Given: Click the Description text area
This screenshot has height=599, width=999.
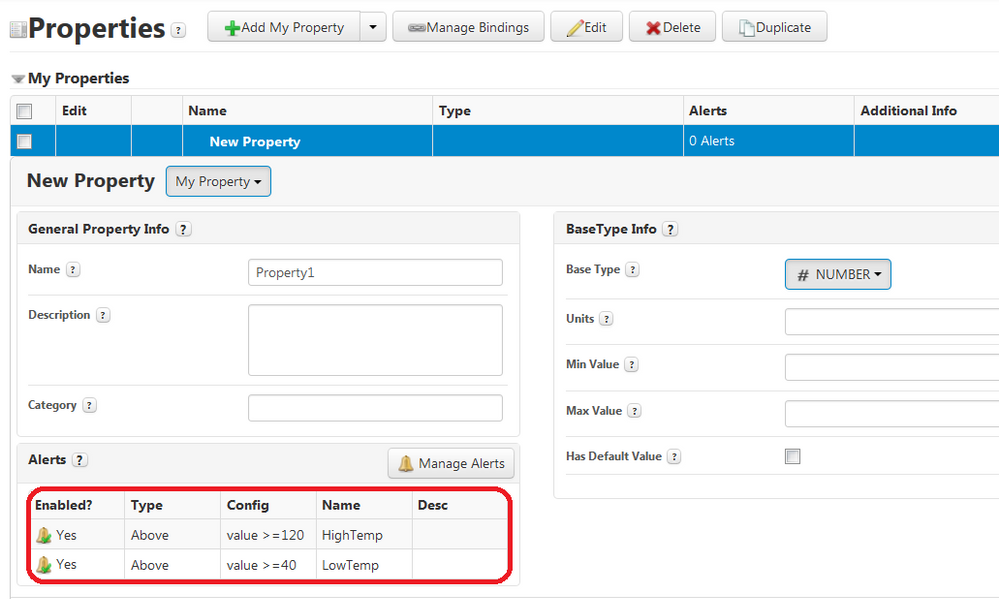Looking at the screenshot, I should (375, 340).
